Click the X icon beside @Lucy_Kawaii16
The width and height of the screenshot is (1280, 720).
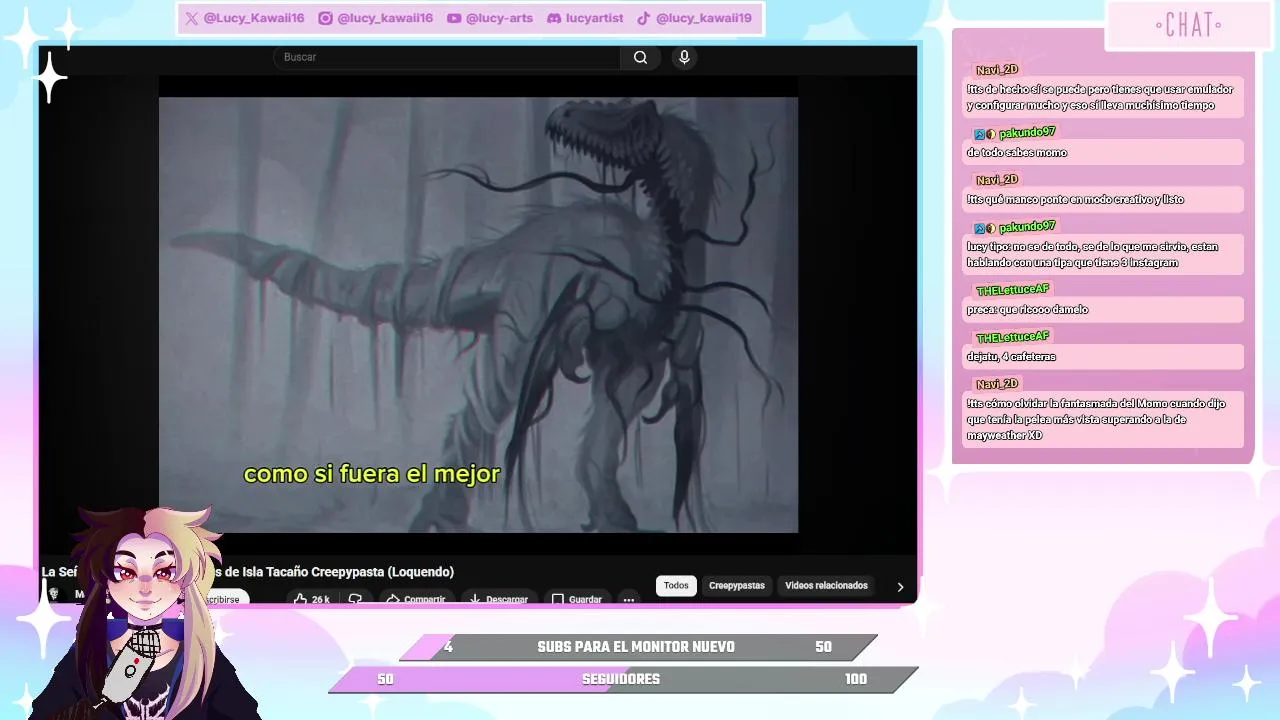pos(192,18)
